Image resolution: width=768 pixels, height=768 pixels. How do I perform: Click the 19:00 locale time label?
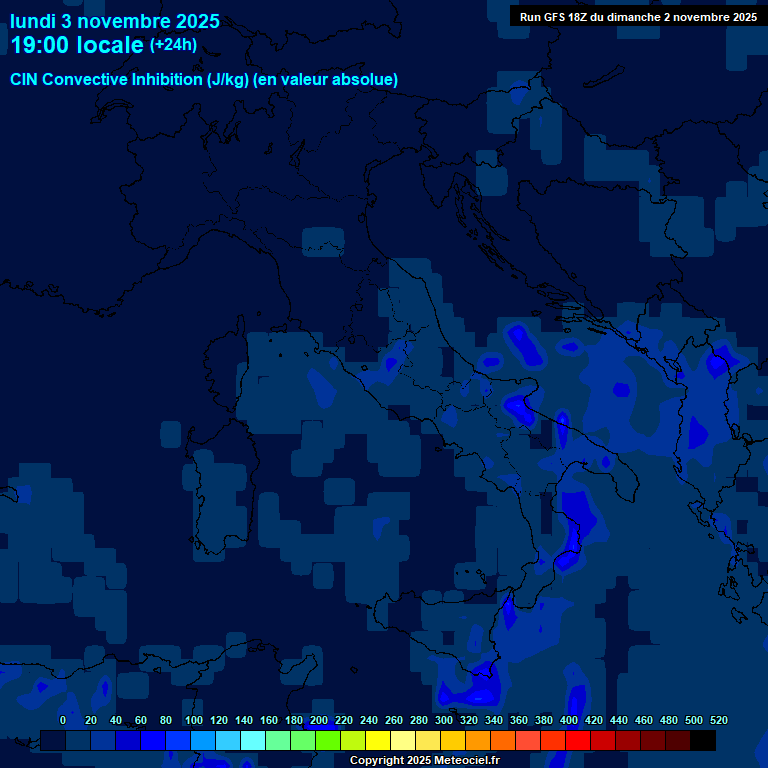pyautogui.click(x=77, y=45)
